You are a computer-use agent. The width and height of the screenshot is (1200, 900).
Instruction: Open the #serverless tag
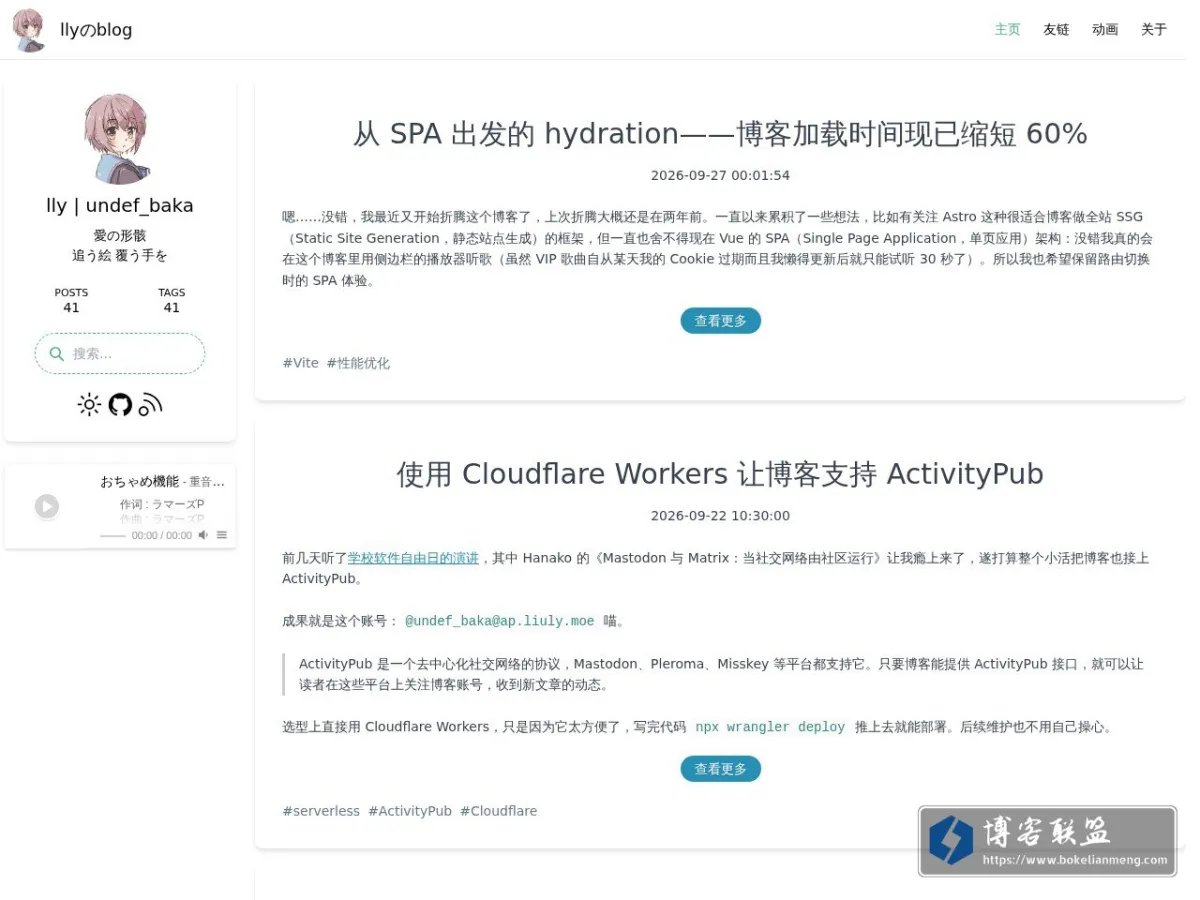(x=321, y=811)
